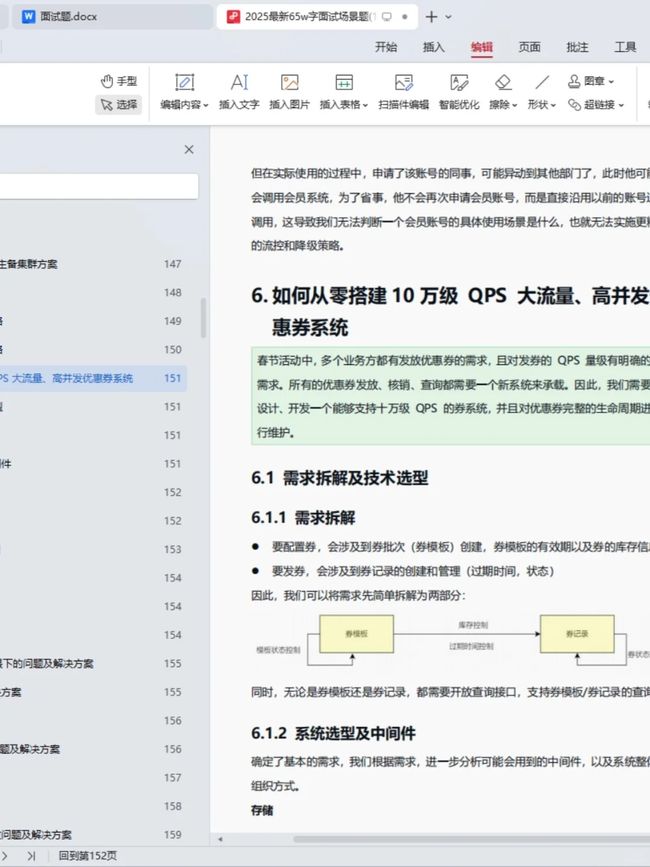
Task: Select outline row with page number 148
Action: pyautogui.click(x=93, y=293)
